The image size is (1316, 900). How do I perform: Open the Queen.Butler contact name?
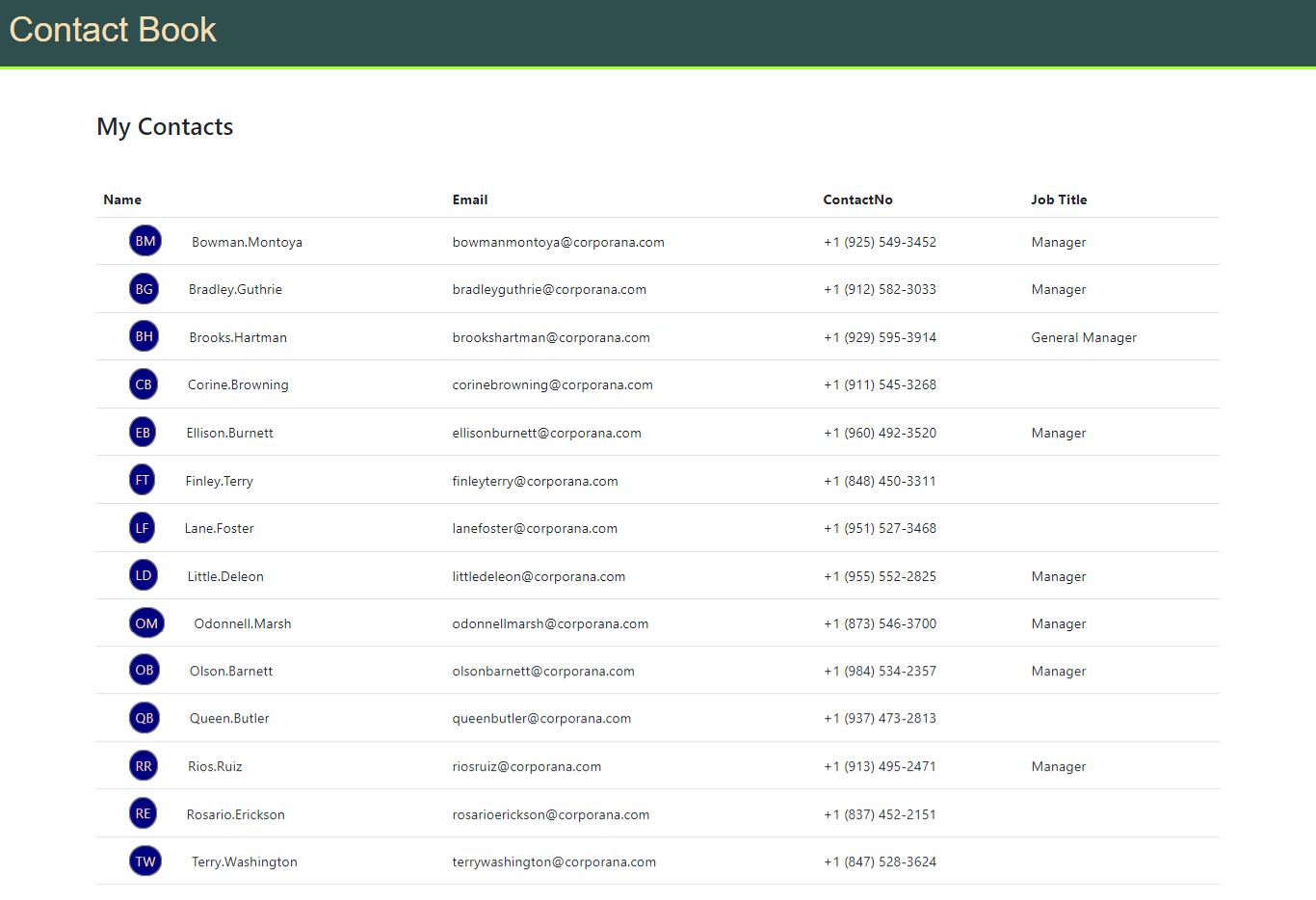click(229, 718)
